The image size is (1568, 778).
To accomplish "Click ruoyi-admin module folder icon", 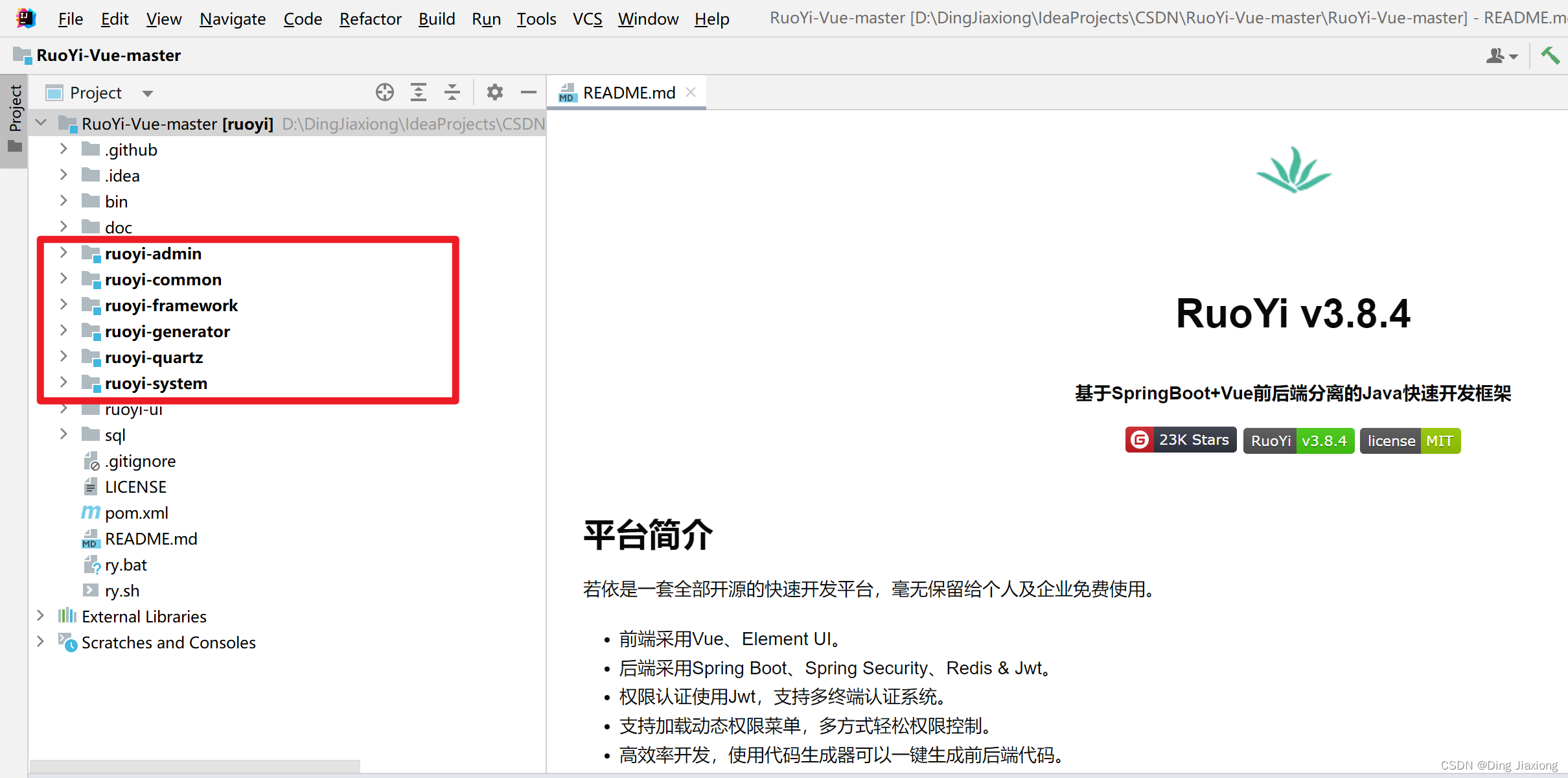I will coord(91,253).
